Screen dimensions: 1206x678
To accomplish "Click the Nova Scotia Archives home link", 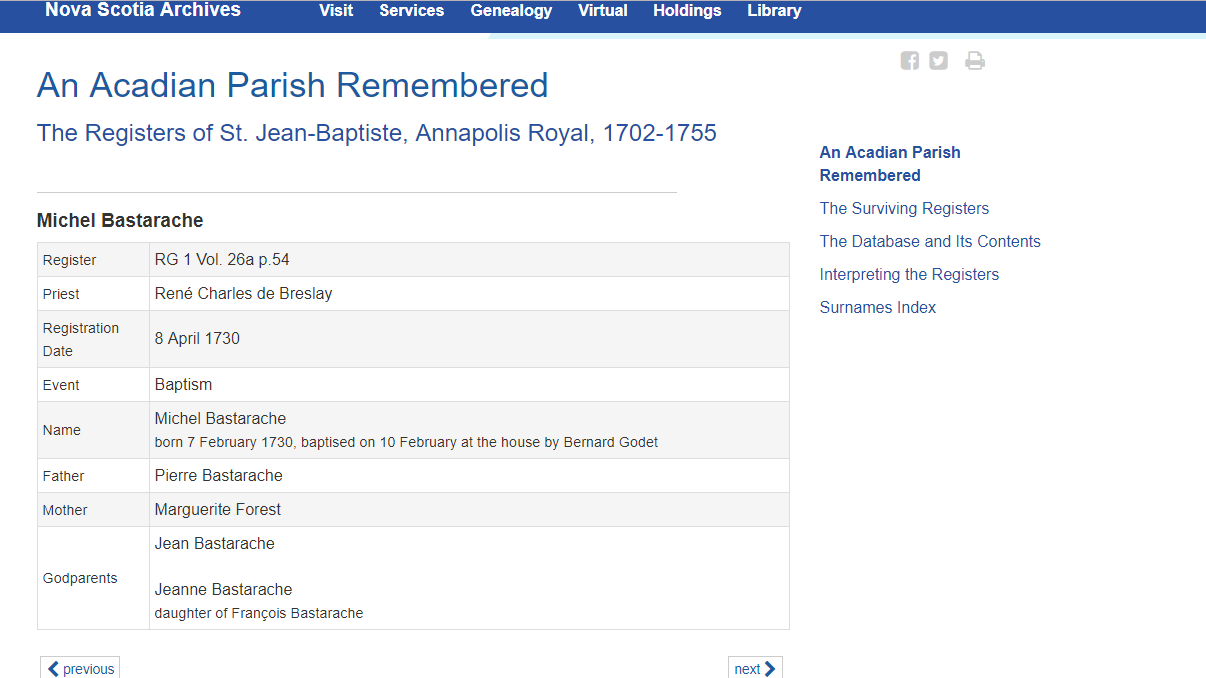I will click(x=143, y=10).
